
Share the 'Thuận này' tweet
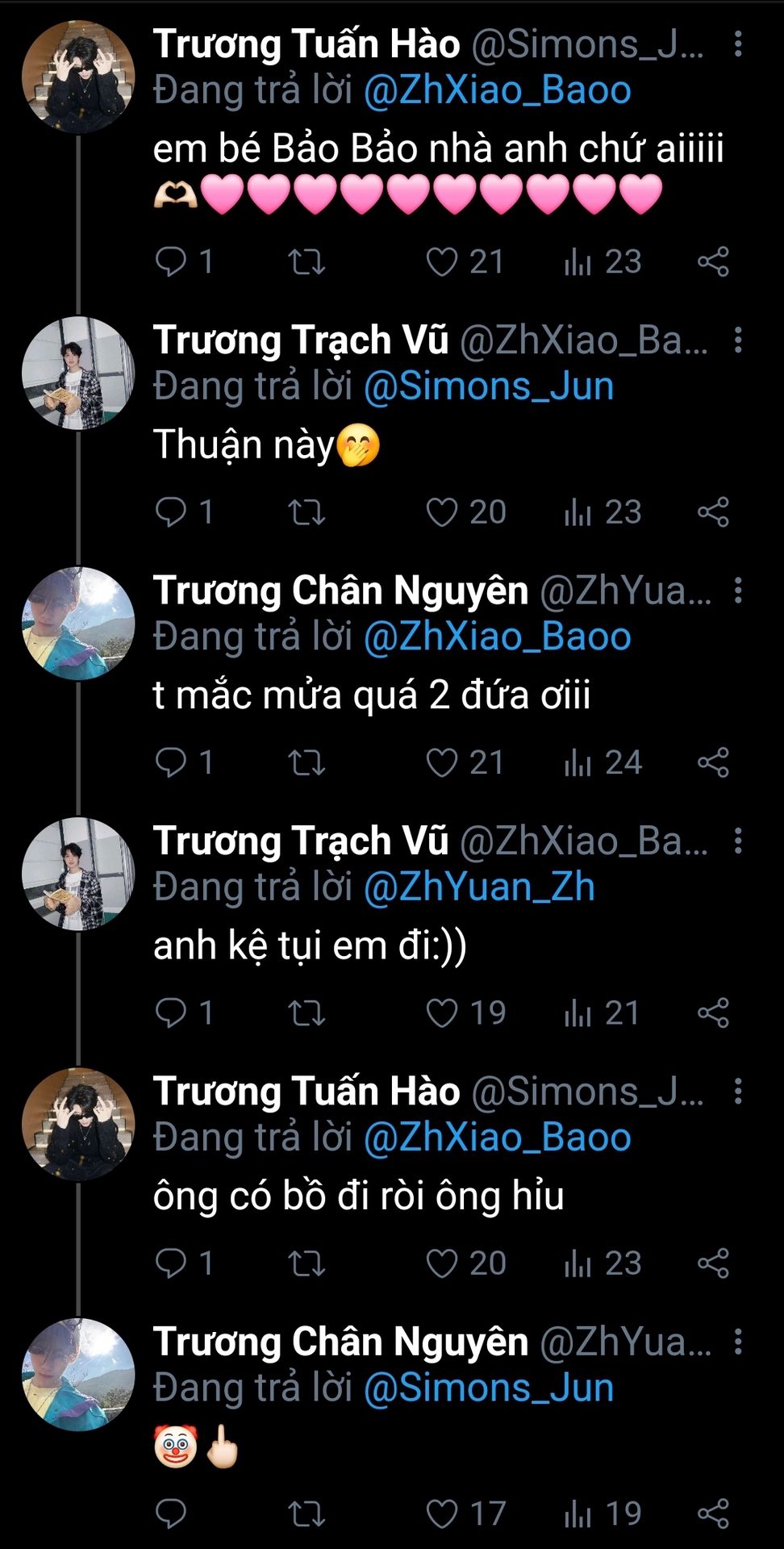click(x=713, y=512)
